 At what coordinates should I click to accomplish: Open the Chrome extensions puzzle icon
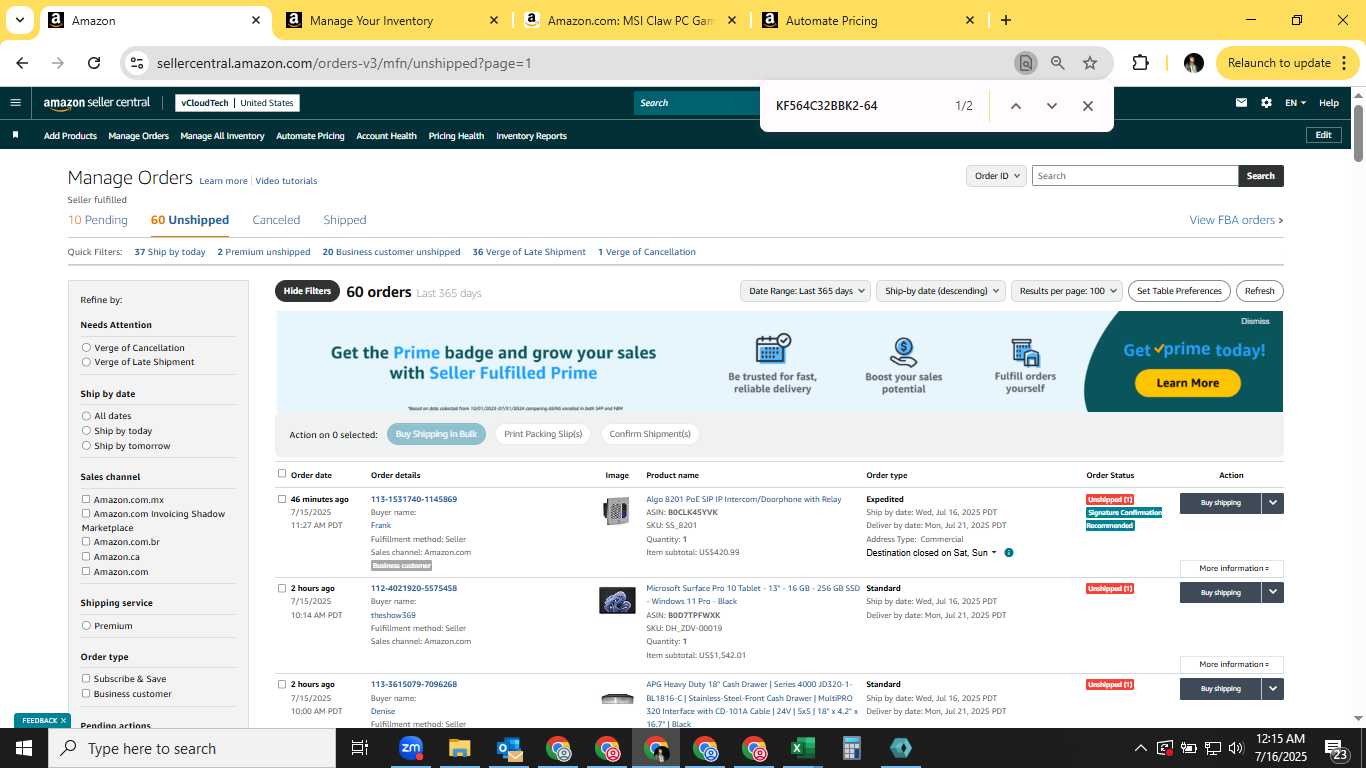pyautogui.click(x=1140, y=63)
